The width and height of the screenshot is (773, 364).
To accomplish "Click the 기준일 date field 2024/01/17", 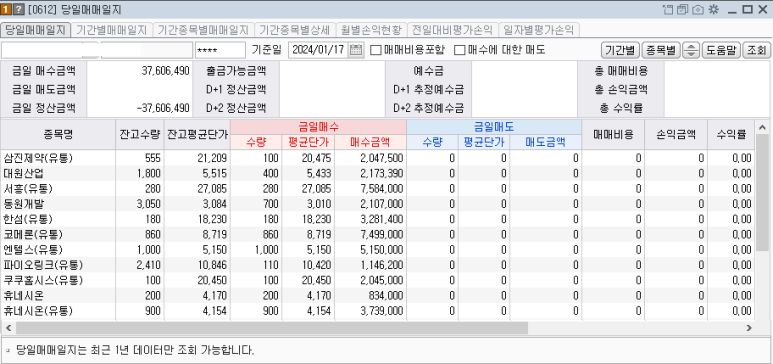I will pos(318,50).
